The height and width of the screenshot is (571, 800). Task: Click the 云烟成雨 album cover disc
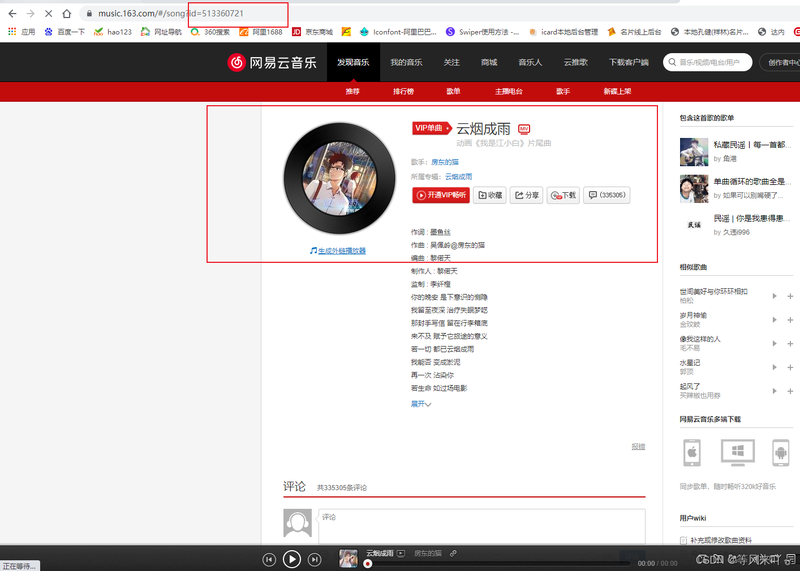pos(340,178)
